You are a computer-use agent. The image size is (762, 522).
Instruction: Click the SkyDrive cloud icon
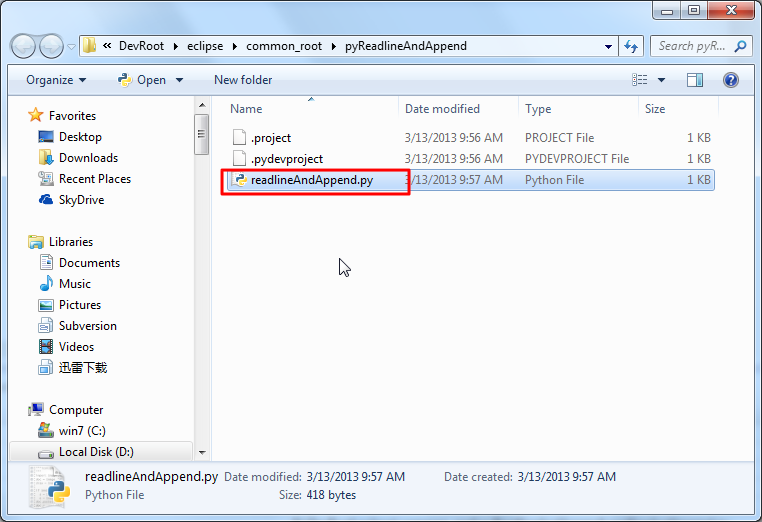click(46, 200)
